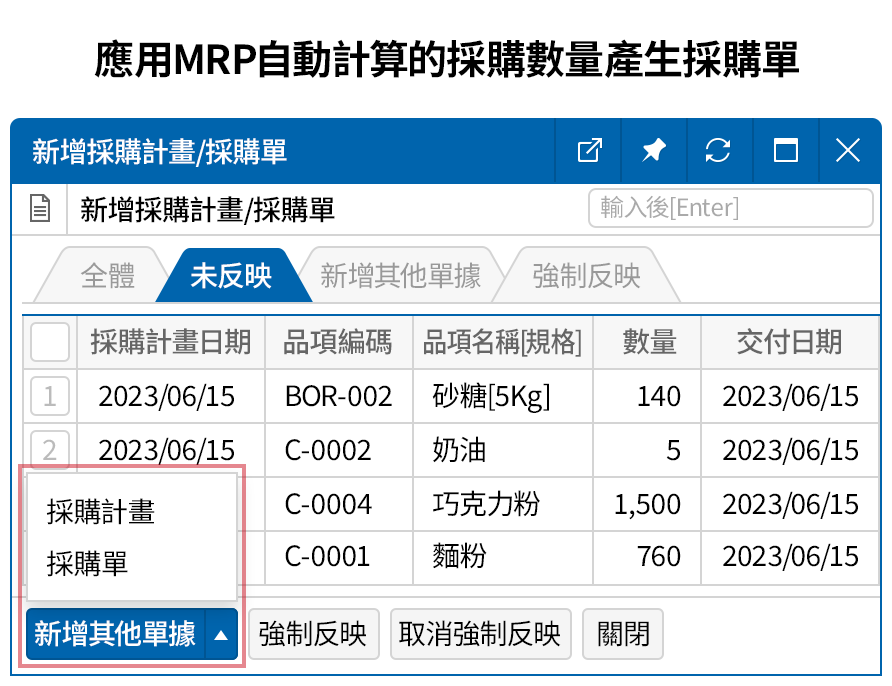Screen dimensions: 892x686
Task: Select row 1 for 砂糖[5Kg]
Action: coord(49,396)
